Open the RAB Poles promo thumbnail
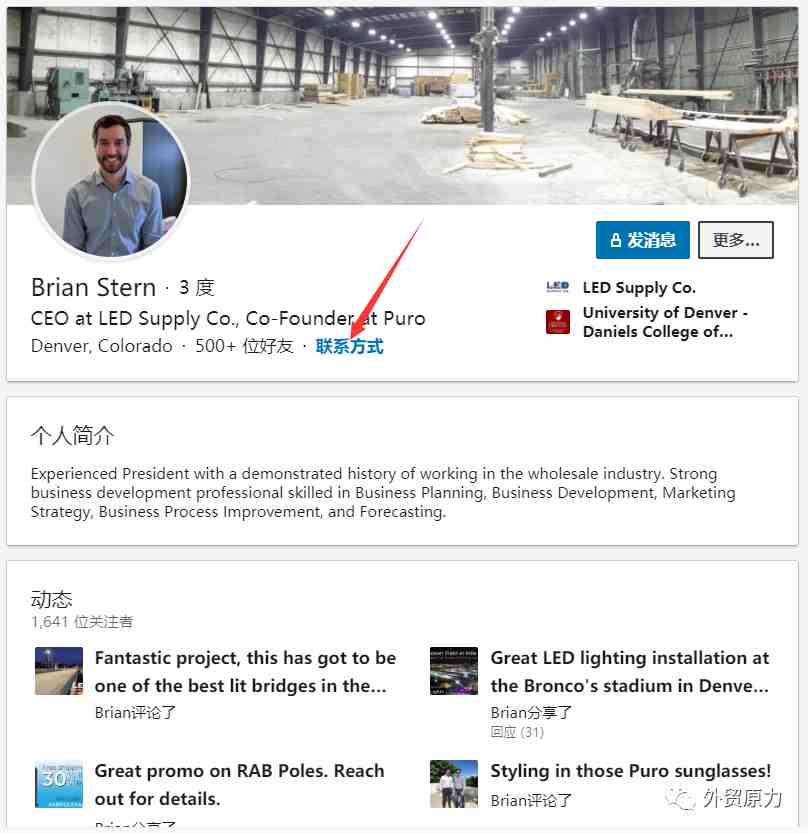This screenshot has width=808, height=833. [x=59, y=784]
